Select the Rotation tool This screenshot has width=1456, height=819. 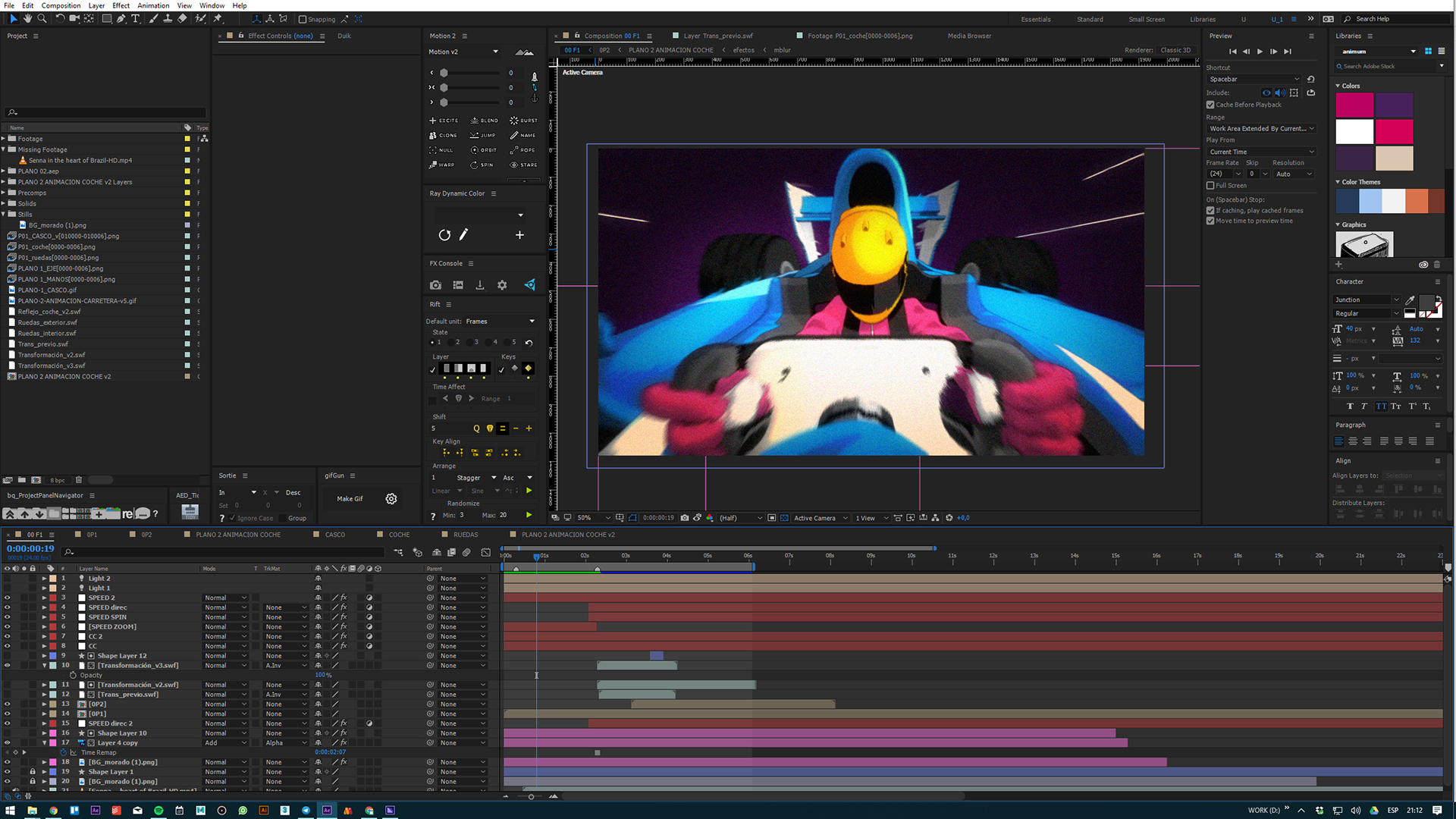60,19
